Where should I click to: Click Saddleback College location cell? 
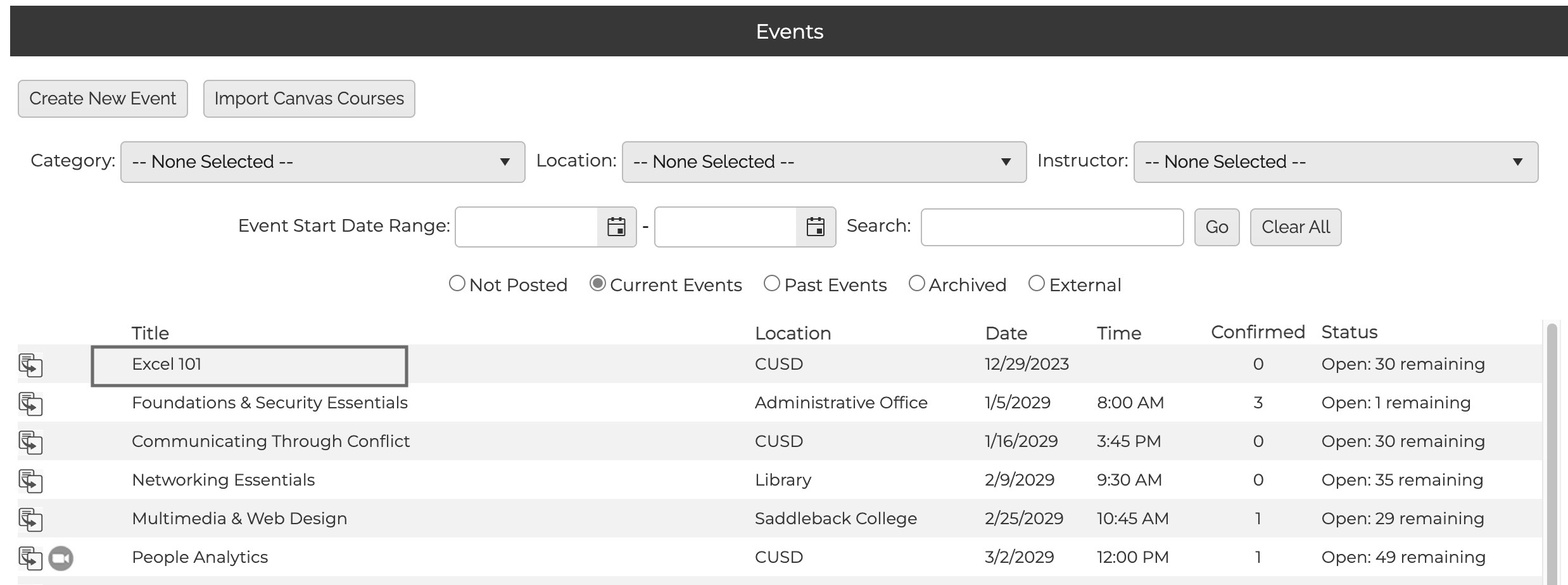[x=835, y=519]
